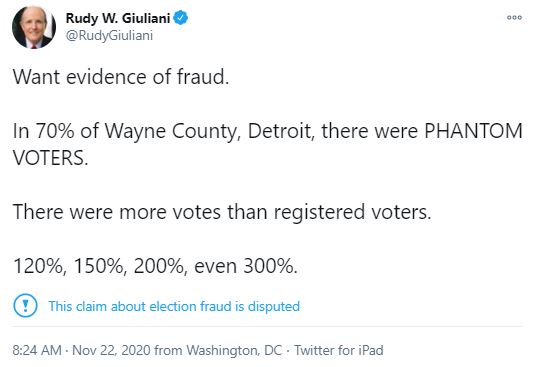This screenshot has width=535, height=367.
Task: Click the '70%' figure in the tweet
Action: [x=55, y=131]
